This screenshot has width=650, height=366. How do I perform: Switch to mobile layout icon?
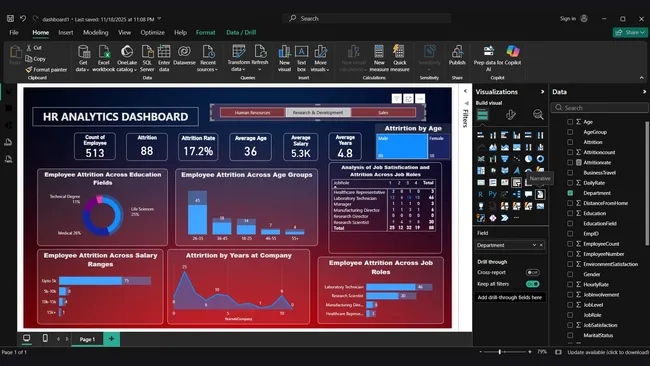[45, 339]
